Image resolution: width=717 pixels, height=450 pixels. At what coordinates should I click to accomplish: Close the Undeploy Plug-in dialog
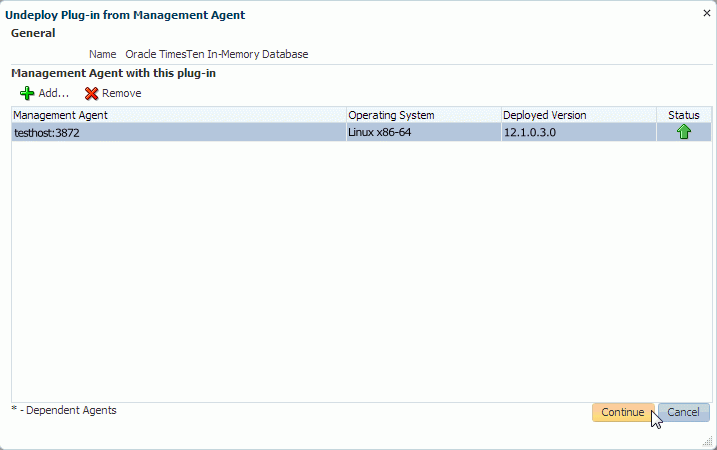click(707, 13)
